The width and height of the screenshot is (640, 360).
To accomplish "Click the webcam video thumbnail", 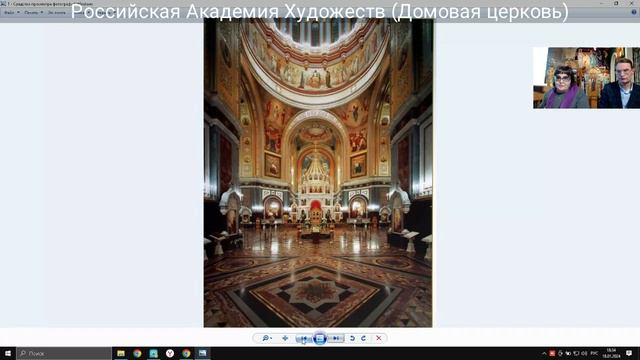I will click(x=587, y=78).
